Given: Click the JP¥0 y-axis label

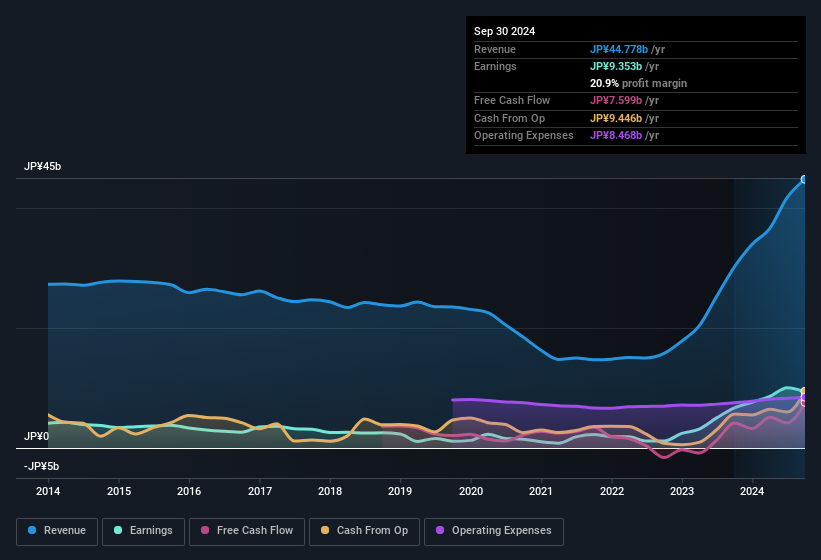Looking at the screenshot, I should point(36,436).
